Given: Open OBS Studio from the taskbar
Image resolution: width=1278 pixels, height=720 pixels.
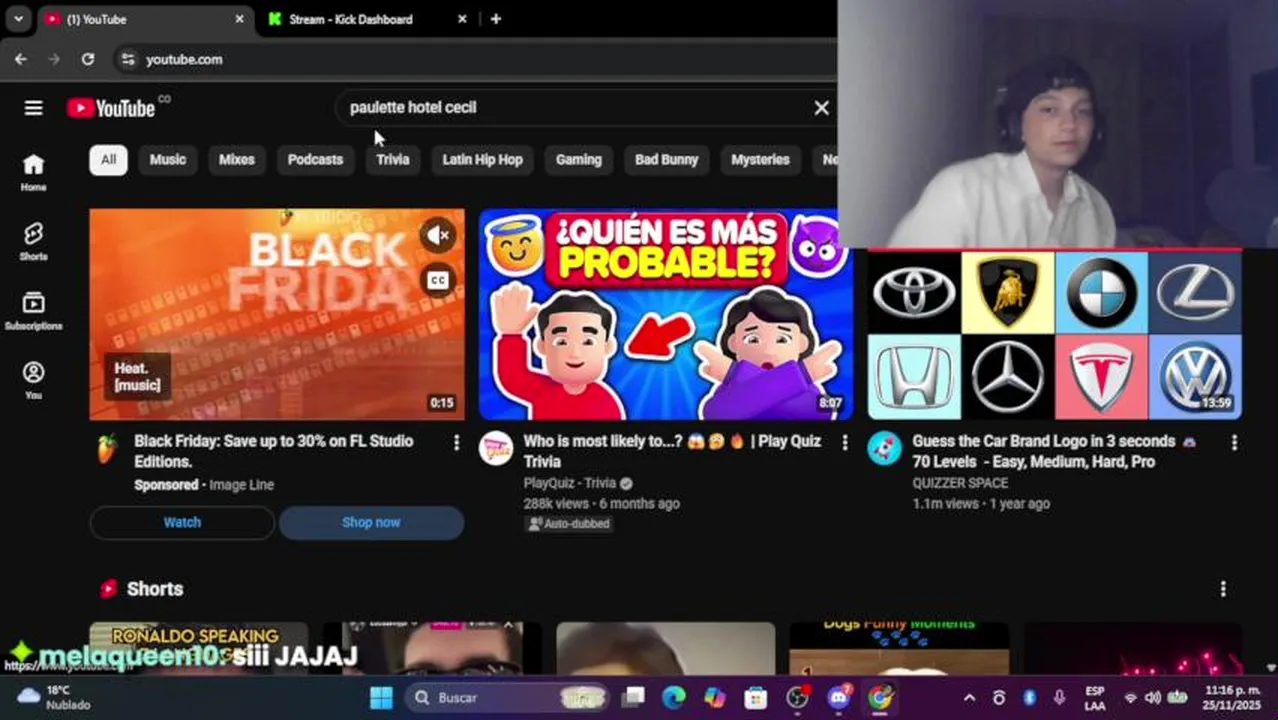Looking at the screenshot, I should (797, 697).
